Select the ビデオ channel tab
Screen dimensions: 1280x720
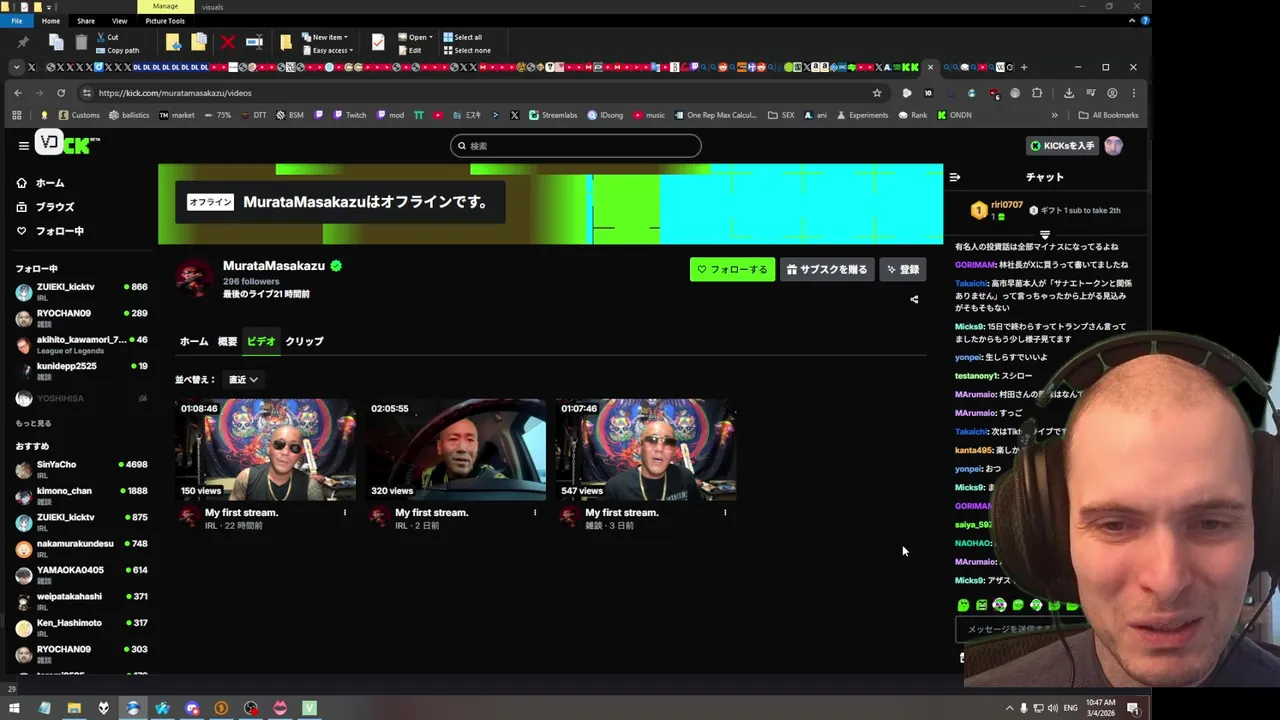[x=261, y=341]
